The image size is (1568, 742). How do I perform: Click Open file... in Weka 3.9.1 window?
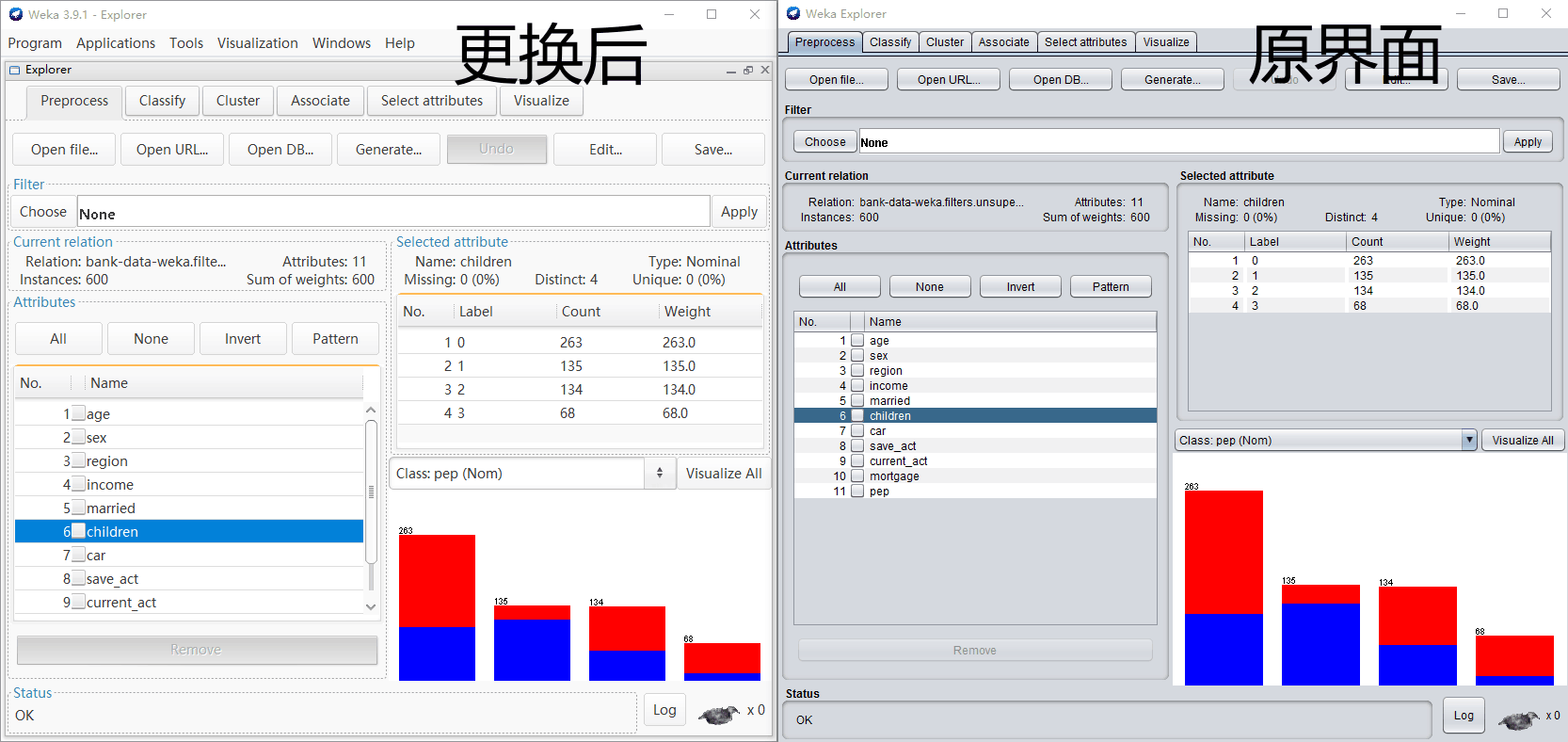pyautogui.click(x=64, y=150)
